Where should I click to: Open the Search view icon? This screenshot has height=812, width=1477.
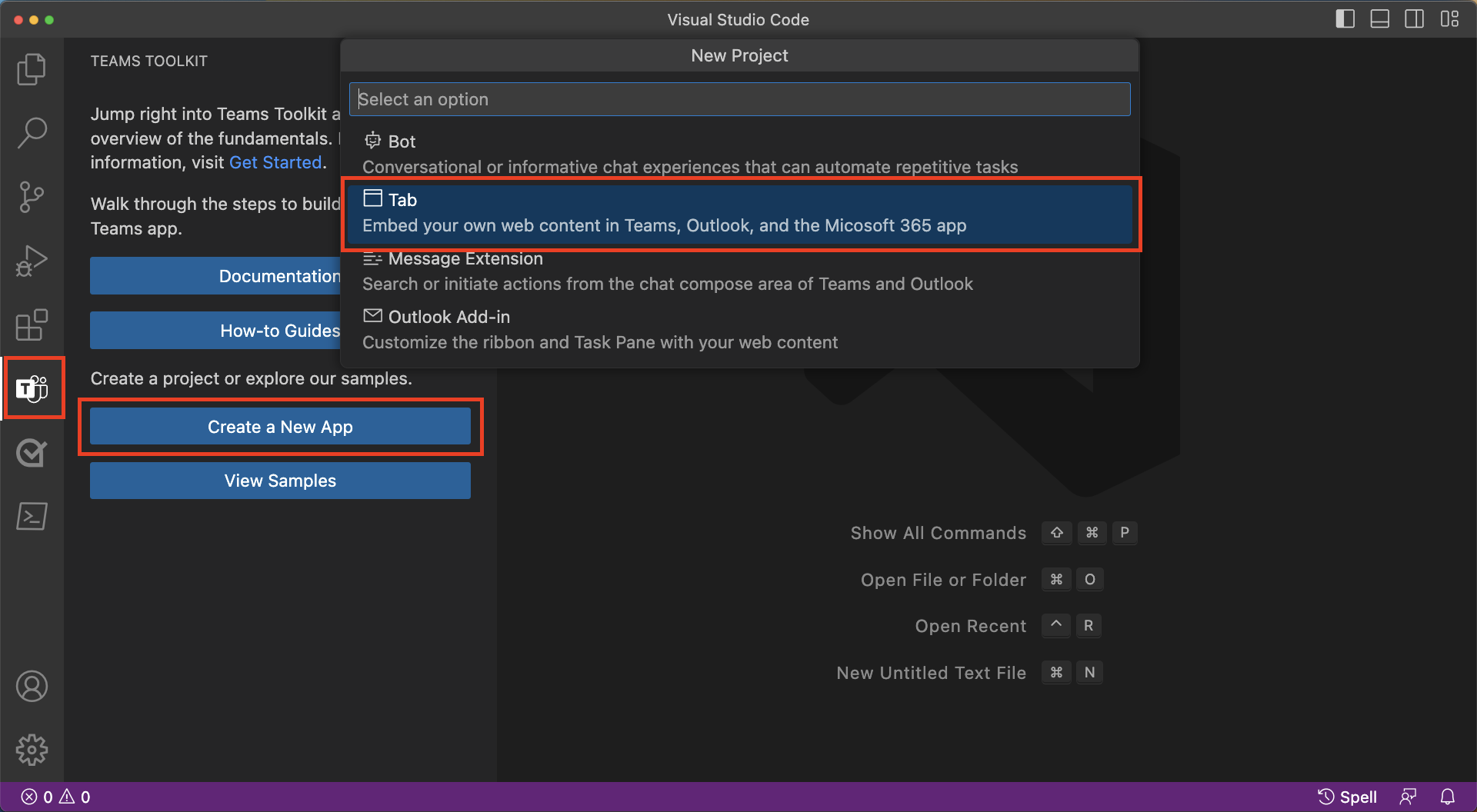click(32, 133)
